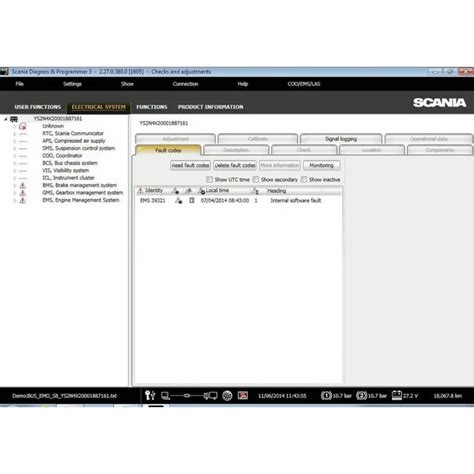Screen dimensions: 474x474
Task: Open the Components tab
Action: (x=440, y=150)
